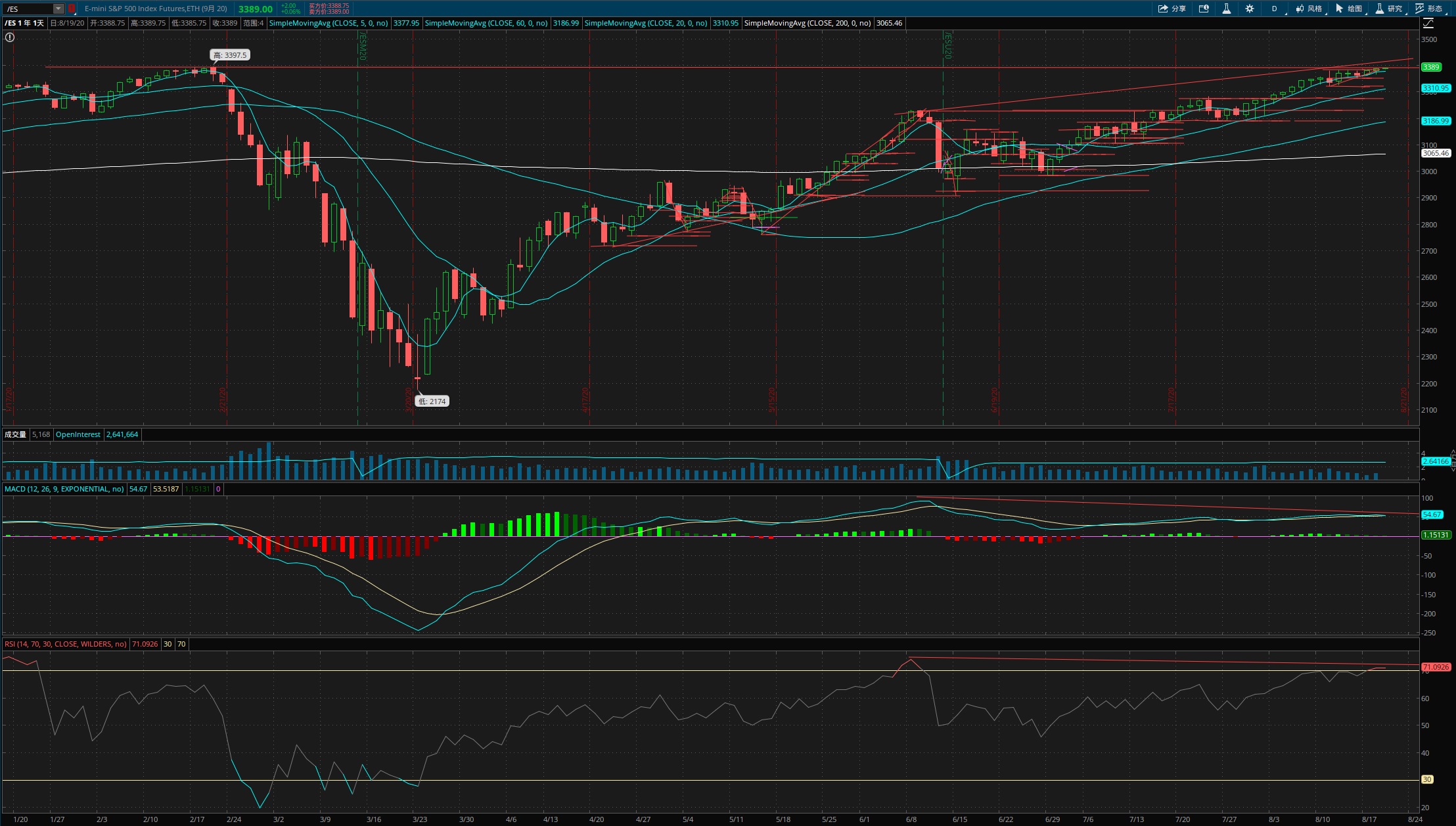Click the 高:3389.75 high value
Image resolution: width=1456 pixels, height=826 pixels.
[148, 23]
